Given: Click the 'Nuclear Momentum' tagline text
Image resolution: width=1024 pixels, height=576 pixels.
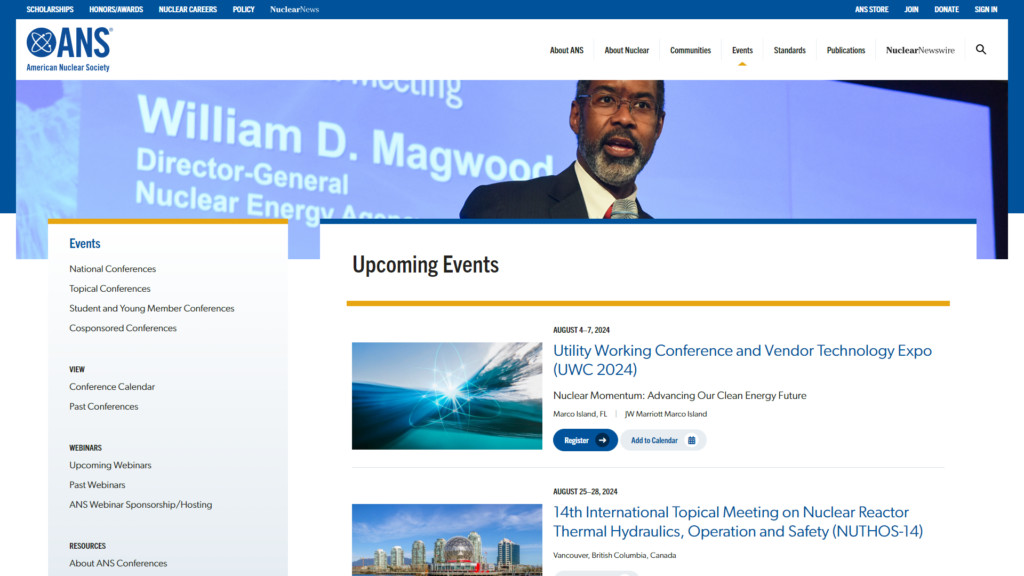Looking at the screenshot, I should click(680, 395).
